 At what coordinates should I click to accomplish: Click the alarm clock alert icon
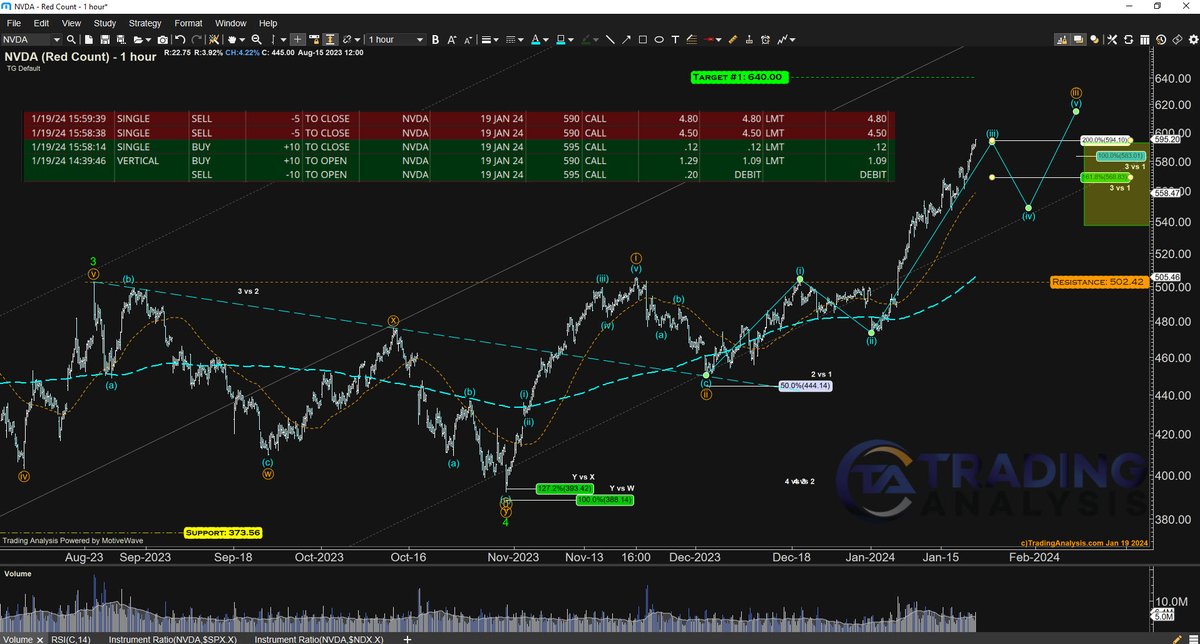pyautogui.click(x=765, y=39)
